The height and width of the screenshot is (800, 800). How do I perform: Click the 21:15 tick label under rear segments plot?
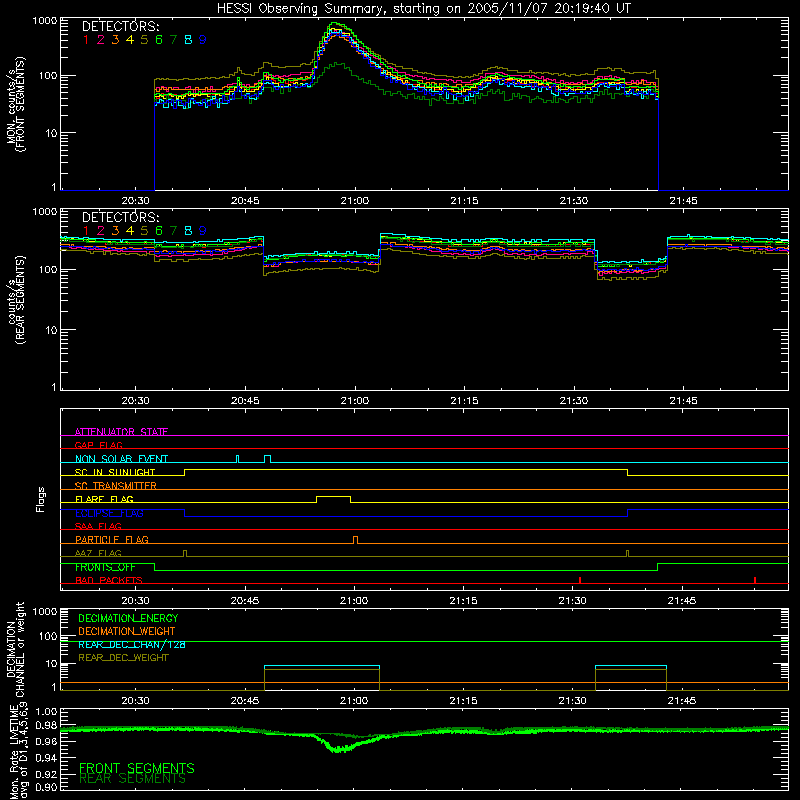pos(464,401)
